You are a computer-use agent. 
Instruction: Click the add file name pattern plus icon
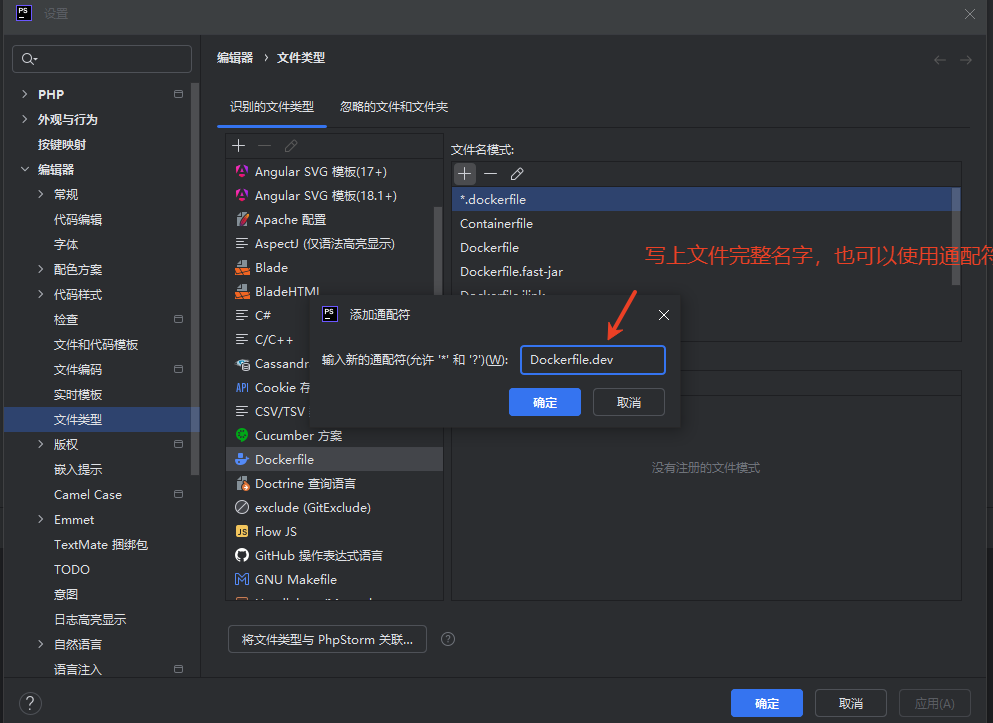coord(464,174)
